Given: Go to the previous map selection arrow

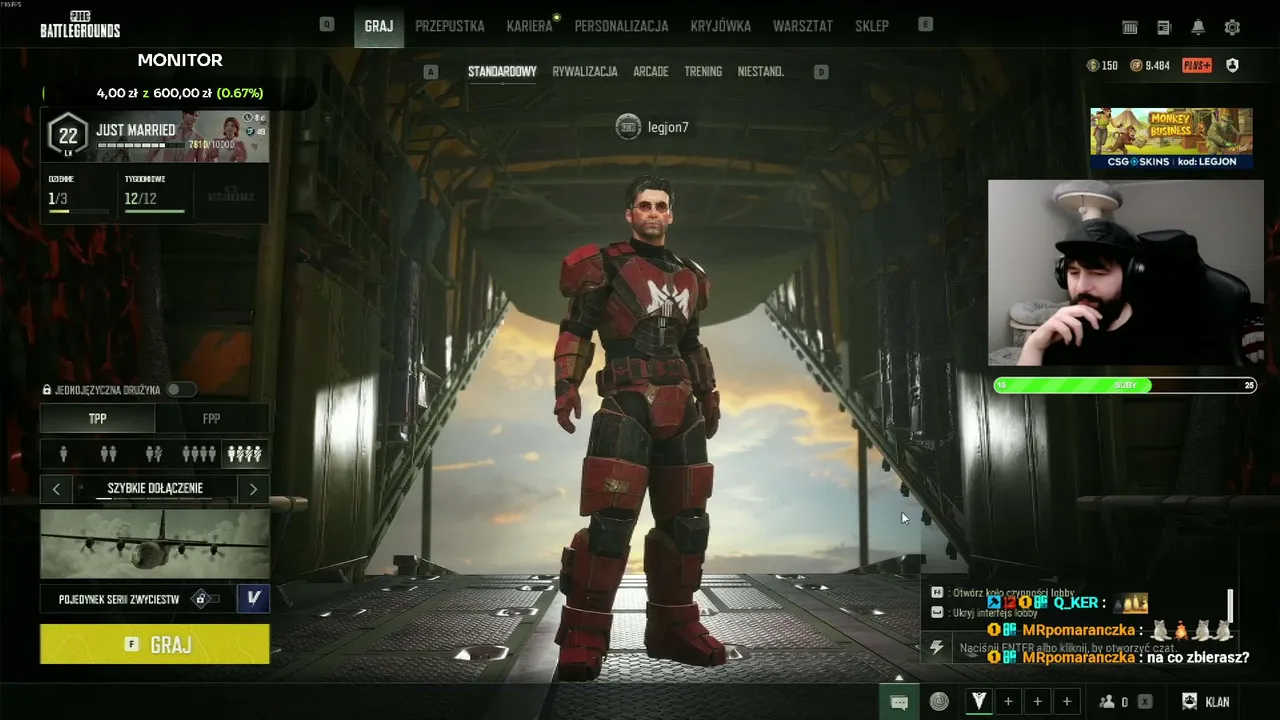Looking at the screenshot, I should [x=56, y=489].
